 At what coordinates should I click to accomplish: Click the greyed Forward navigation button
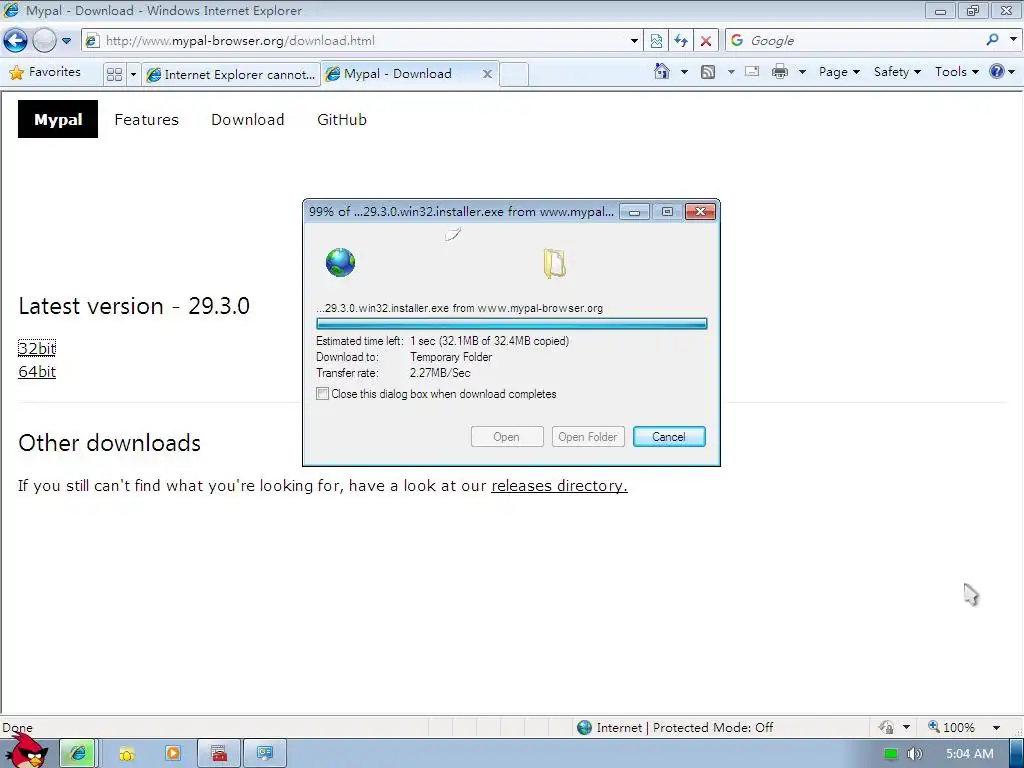(44, 40)
